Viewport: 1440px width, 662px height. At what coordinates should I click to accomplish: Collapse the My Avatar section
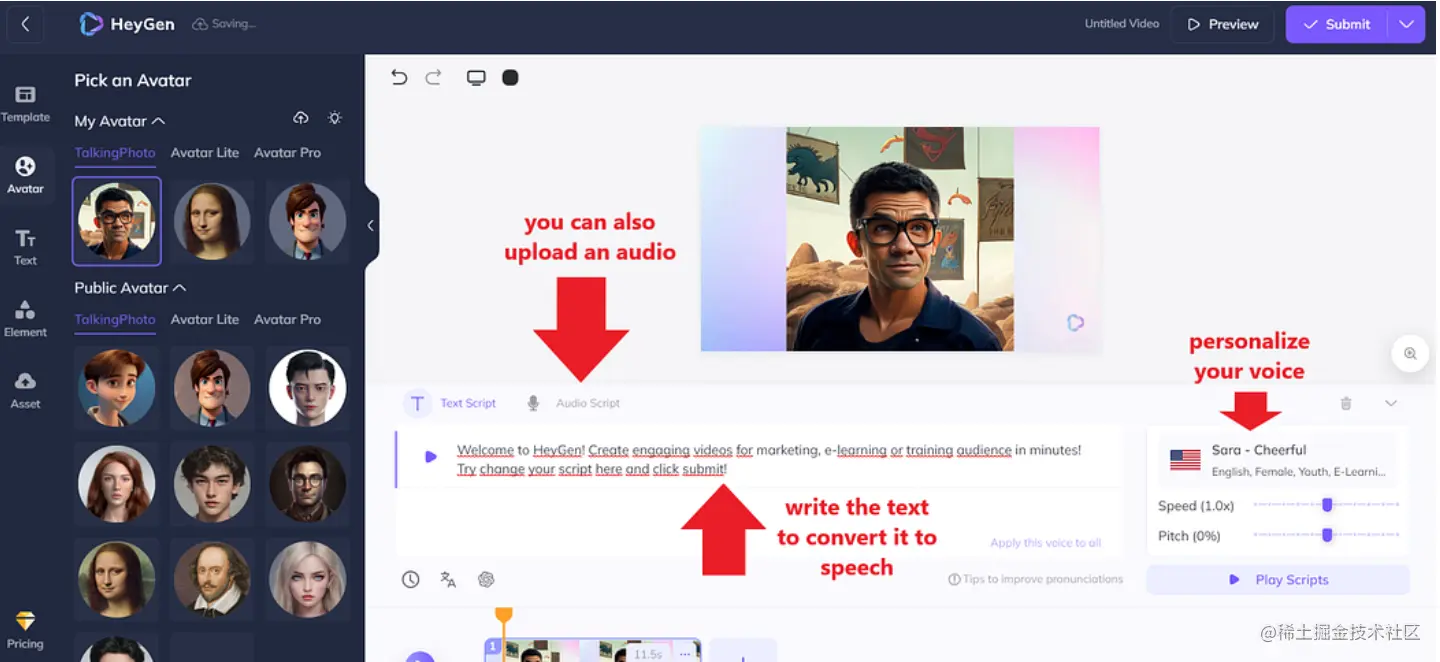pyautogui.click(x=158, y=121)
